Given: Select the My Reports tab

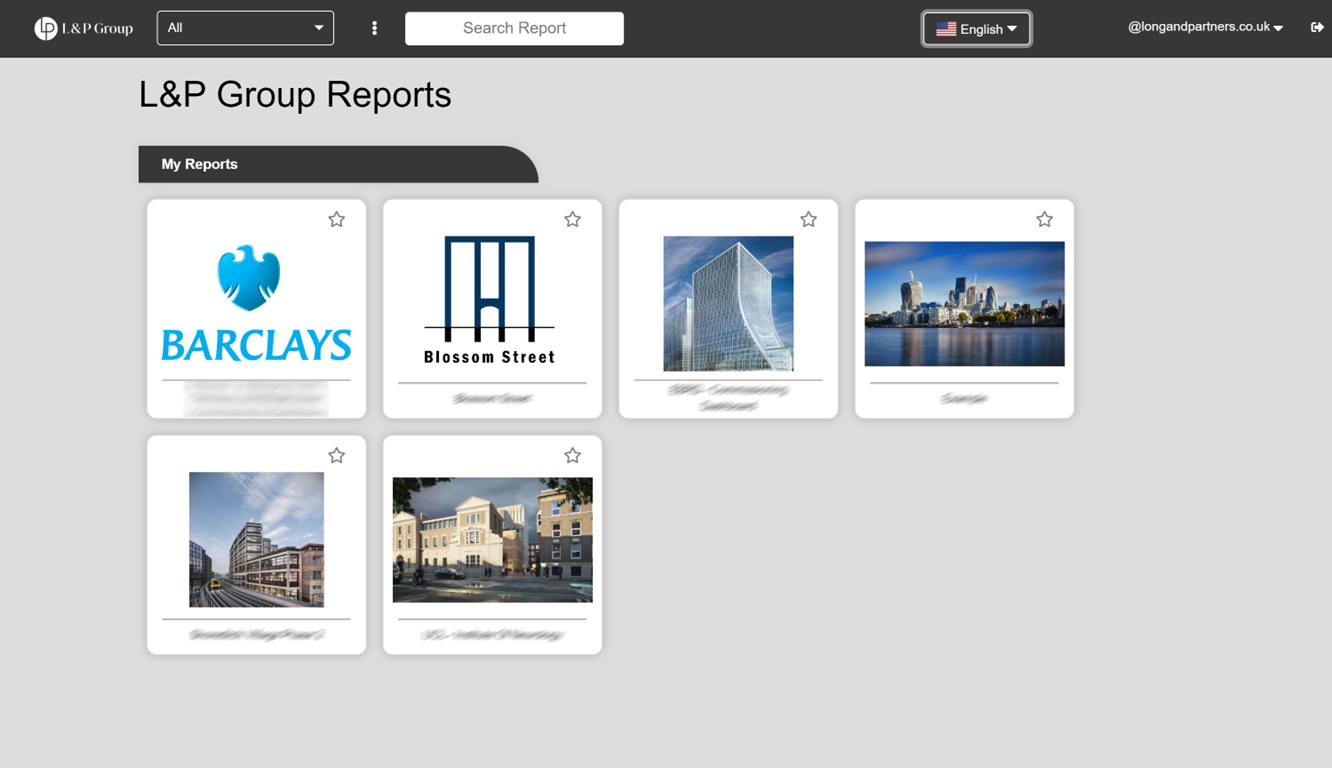Looking at the screenshot, I should point(200,164).
